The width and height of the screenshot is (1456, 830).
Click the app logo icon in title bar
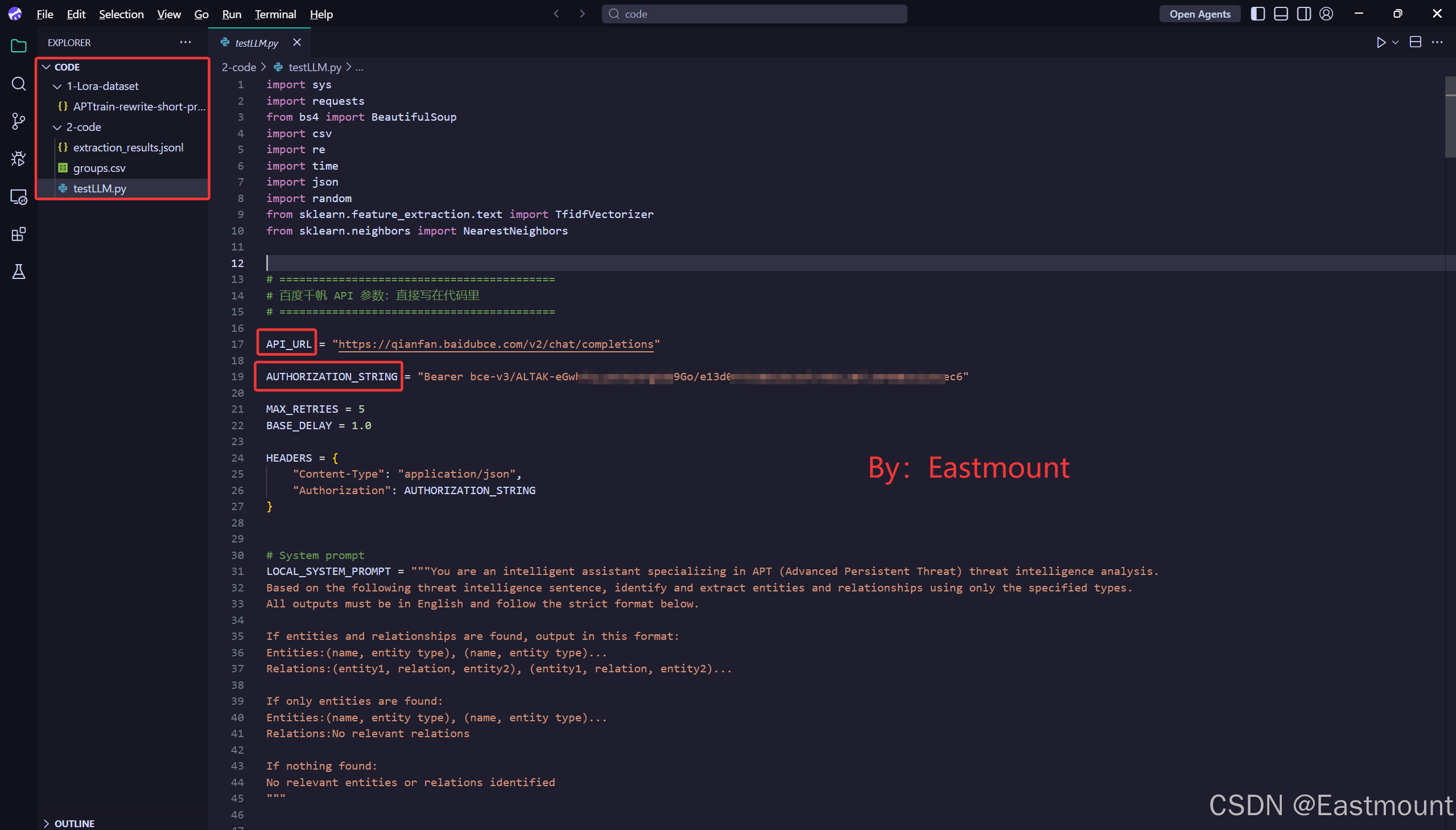(15, 14)
